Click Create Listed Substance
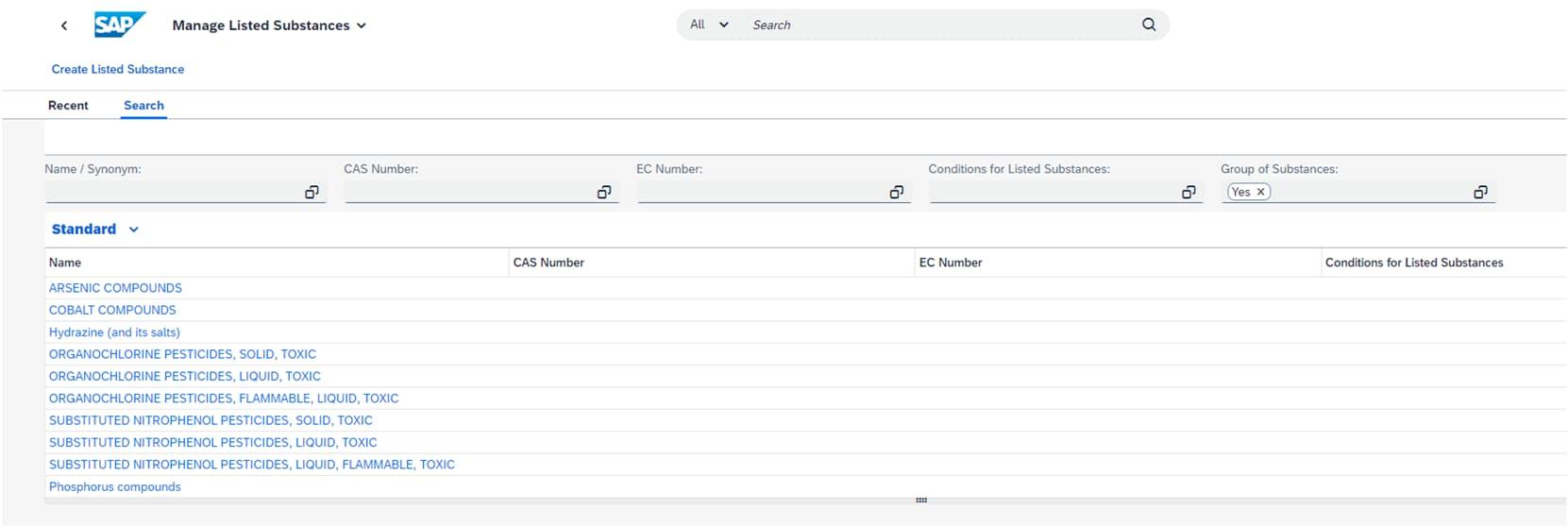Viewport: 1568px width, 527px height. [x=118, y=69]
